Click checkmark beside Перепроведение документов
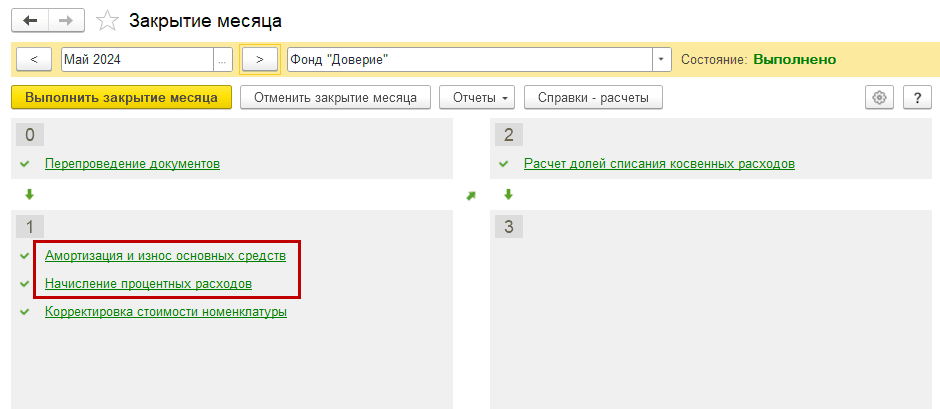This screenshot has height=409, width=940. pyautogui.click(x=25, y=163)
